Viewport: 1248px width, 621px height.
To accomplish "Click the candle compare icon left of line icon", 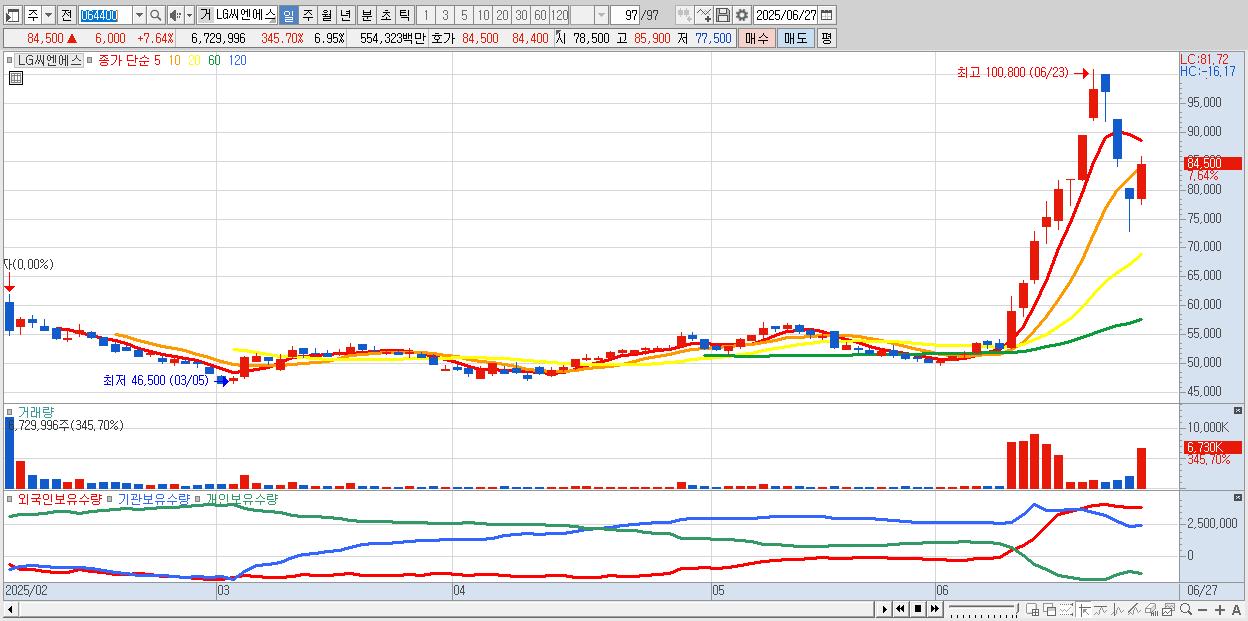I will pos(685,15).
